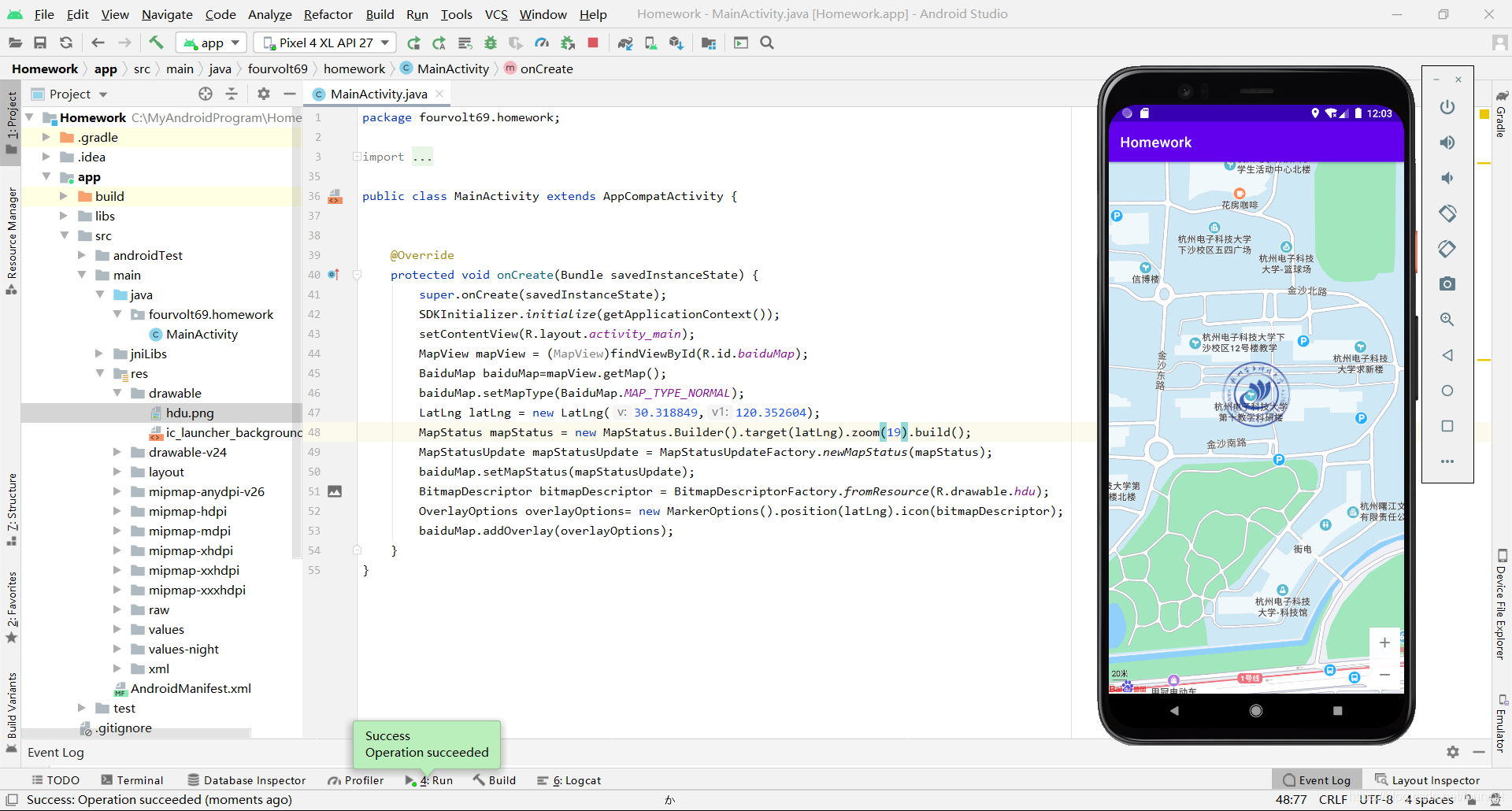Open the Terminal tool window
The width and height of the screenshot is (1512, 811).
[x=132, y=780]
